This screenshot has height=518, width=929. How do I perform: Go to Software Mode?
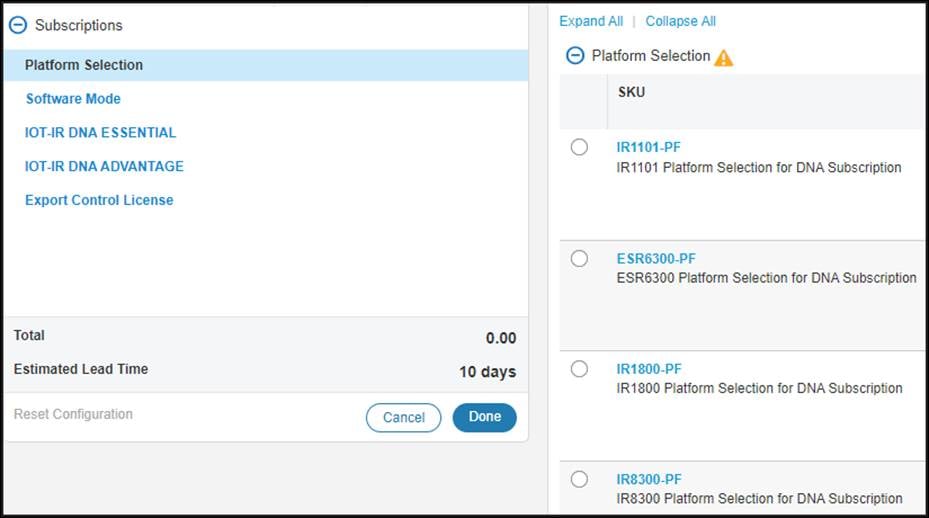point(73,99)
